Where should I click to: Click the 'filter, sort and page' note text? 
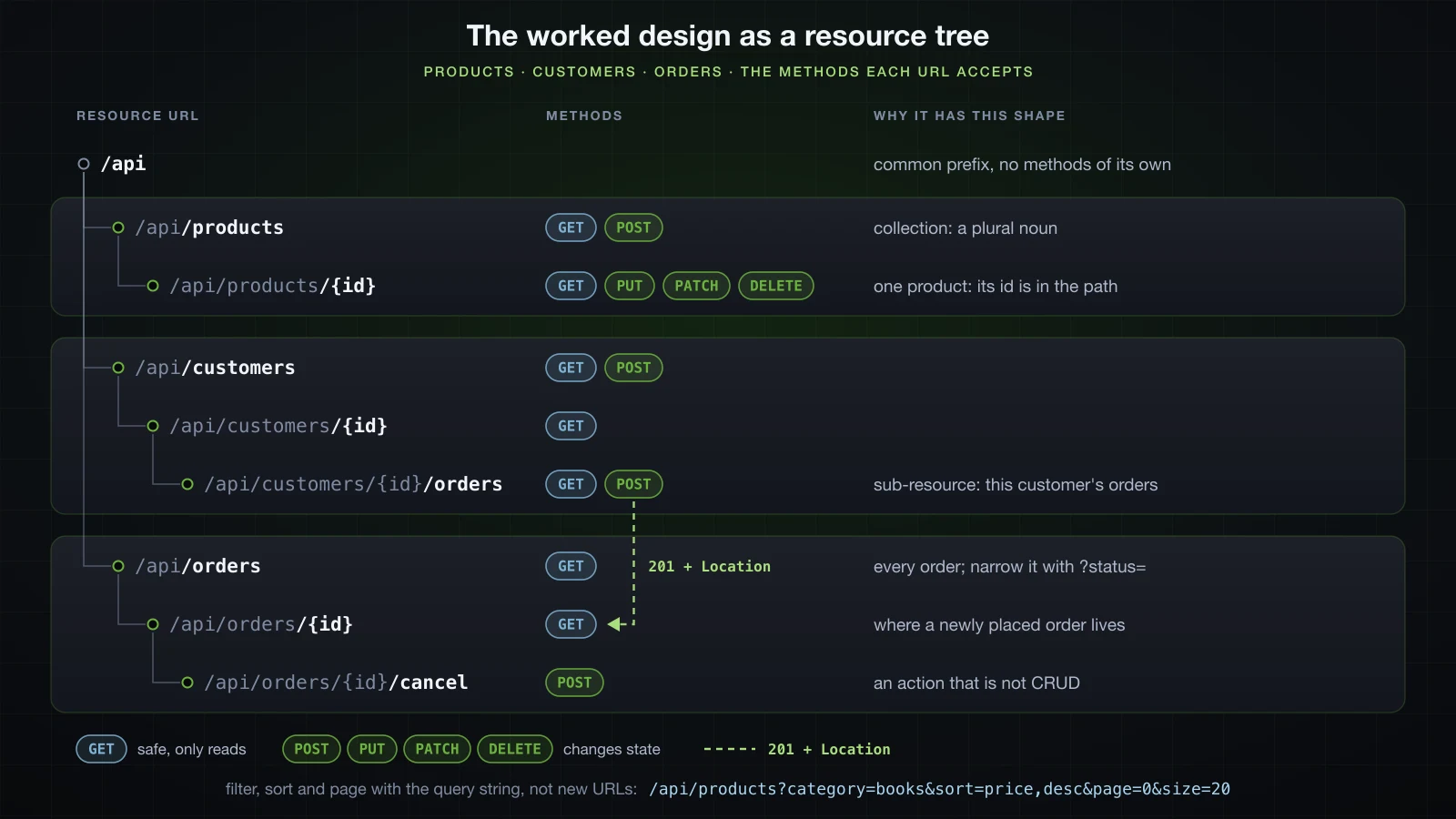[431, 789]
